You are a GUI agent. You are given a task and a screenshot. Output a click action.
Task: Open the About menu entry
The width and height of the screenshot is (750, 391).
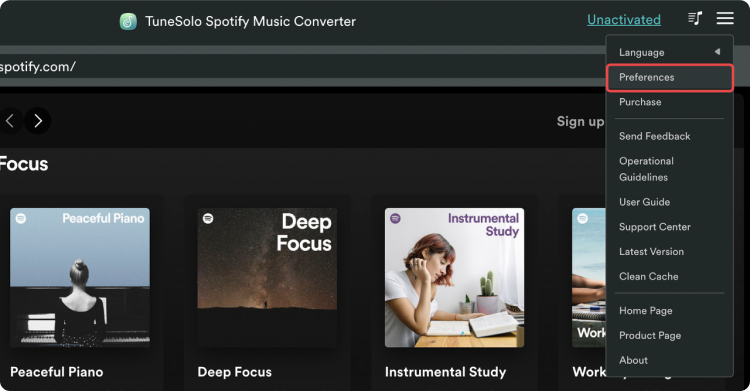click(x=669, y=360)
